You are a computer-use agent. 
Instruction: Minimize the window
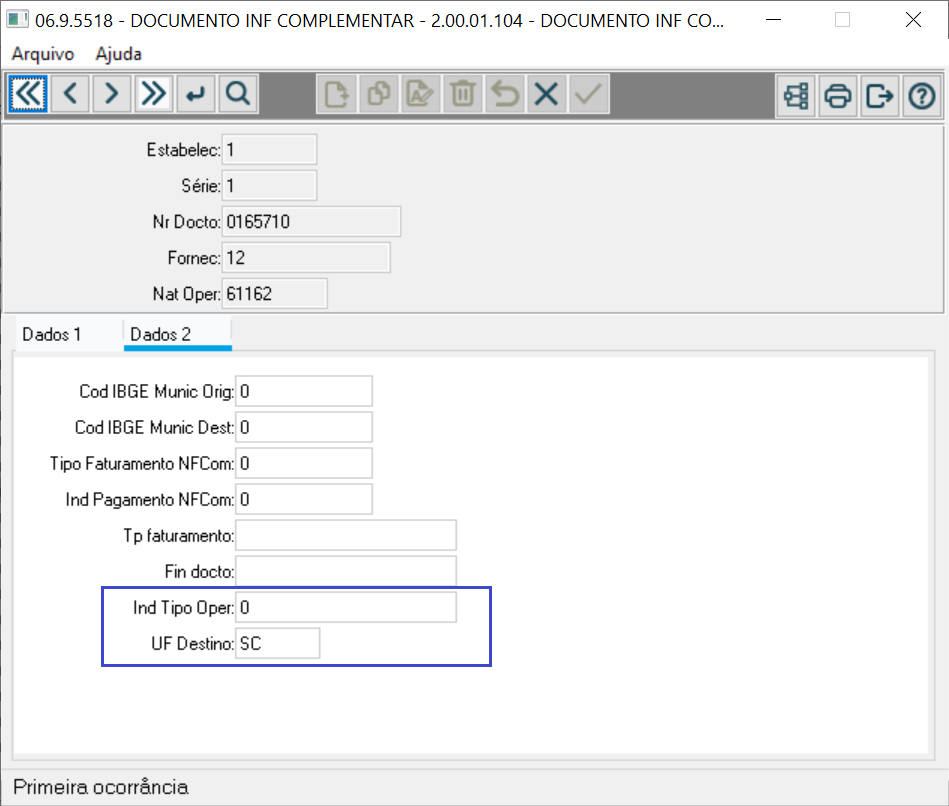click(773, 20)
